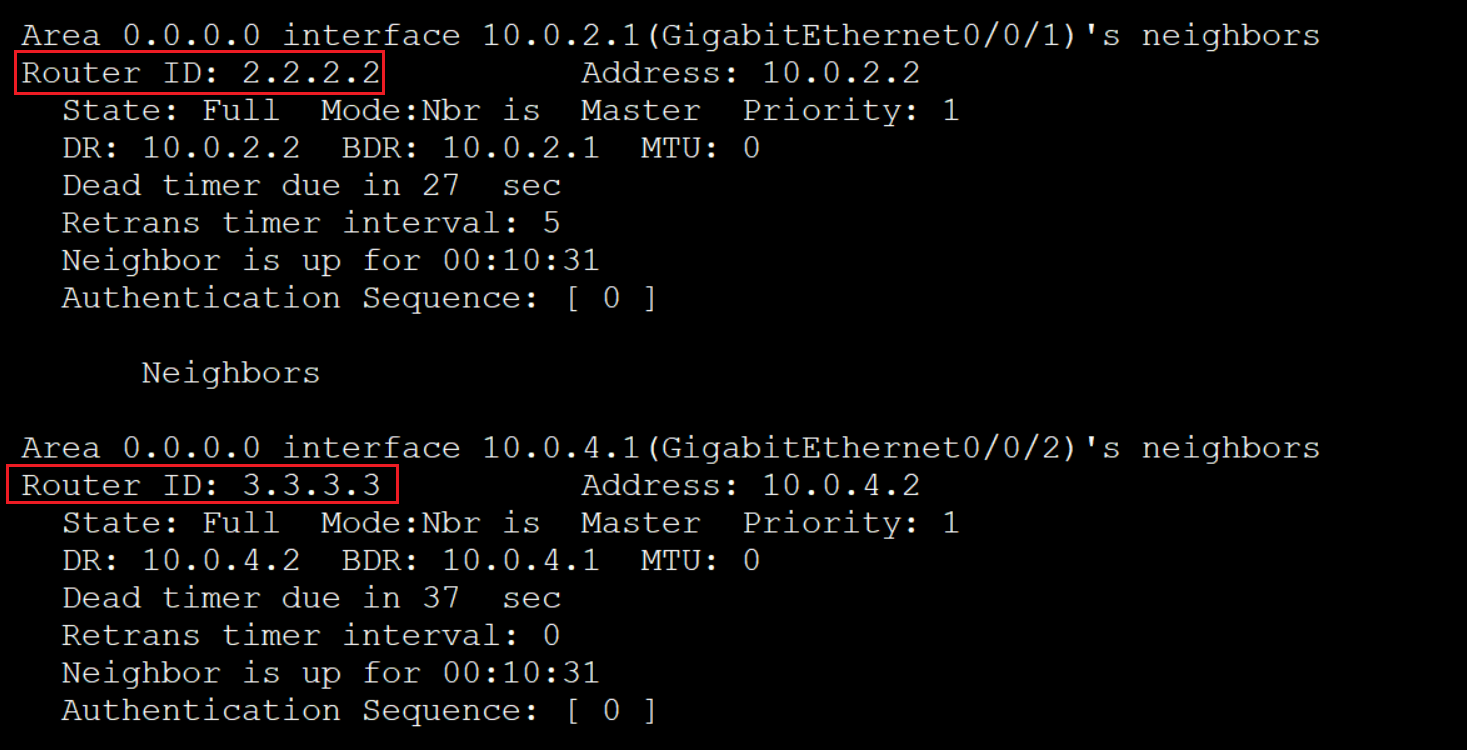Click the BDR: 10.0.2.1 entry

pos(470,149)
